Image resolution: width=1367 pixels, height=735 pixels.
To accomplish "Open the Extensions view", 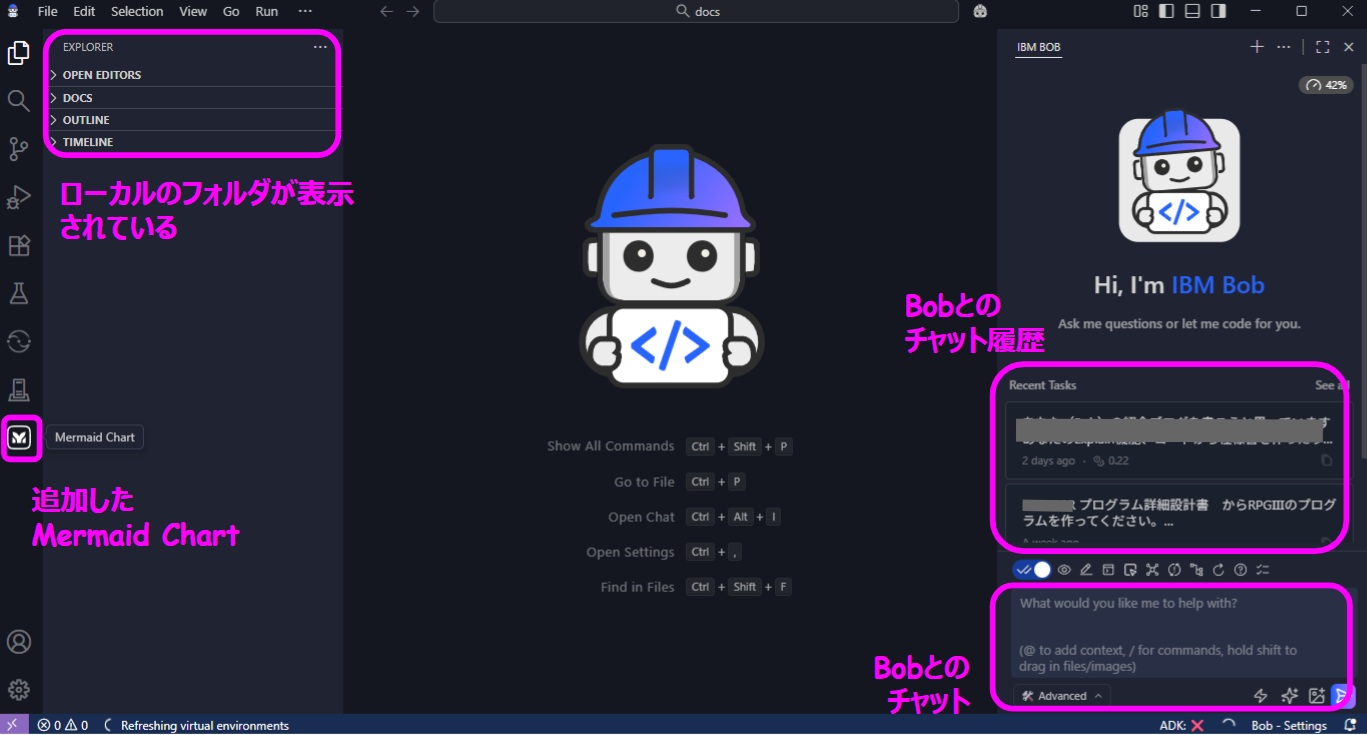I will click(18, 245).
